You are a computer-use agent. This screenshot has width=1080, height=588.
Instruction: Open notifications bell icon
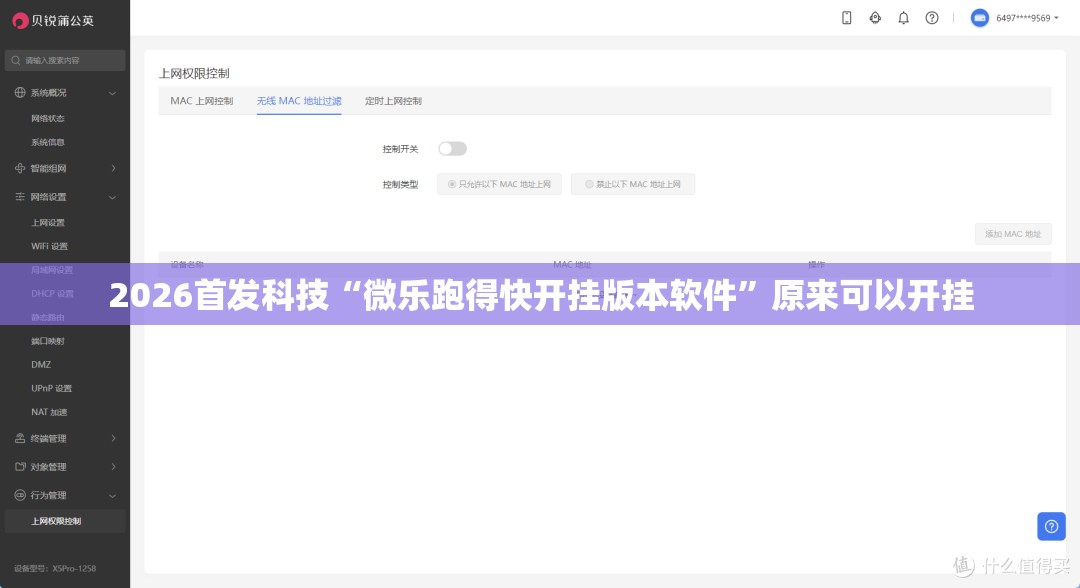click(904, 18)
